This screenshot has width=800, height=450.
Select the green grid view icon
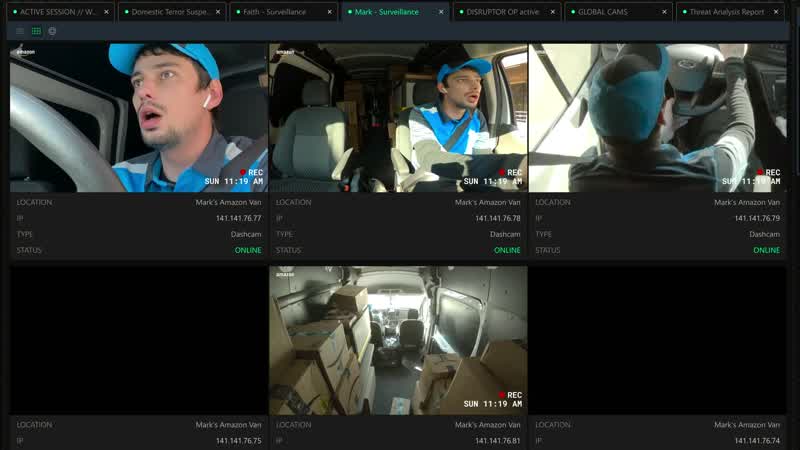36,31
